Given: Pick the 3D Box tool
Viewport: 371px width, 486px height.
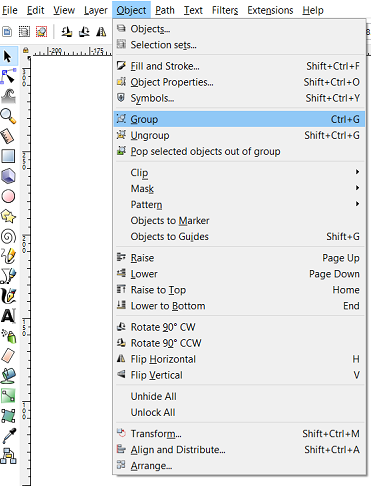Looking at the screenshot, I should pos(8,176).
